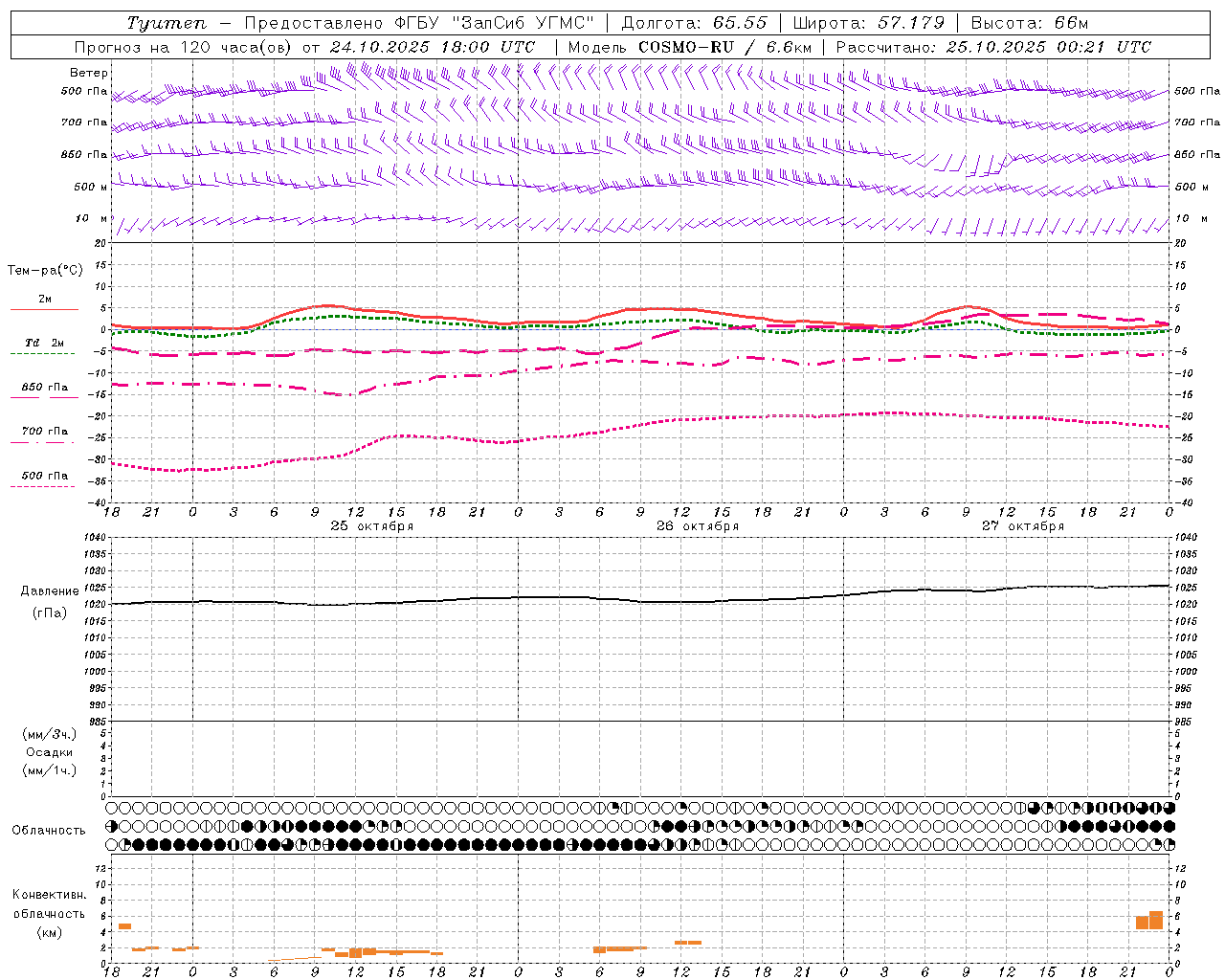Click the Ветер panel label

tap(89, 73)
